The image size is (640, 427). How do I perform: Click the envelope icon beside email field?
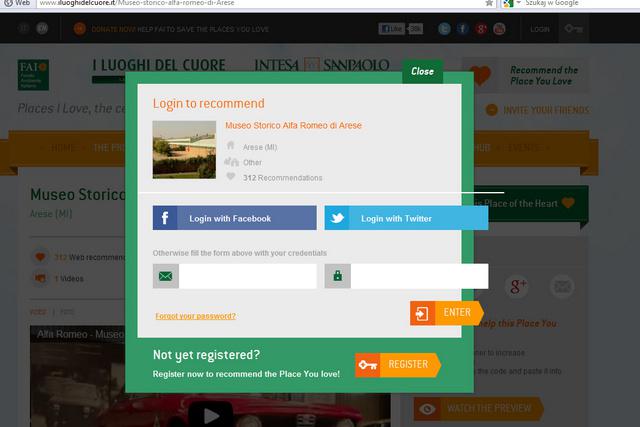[165, 276]
